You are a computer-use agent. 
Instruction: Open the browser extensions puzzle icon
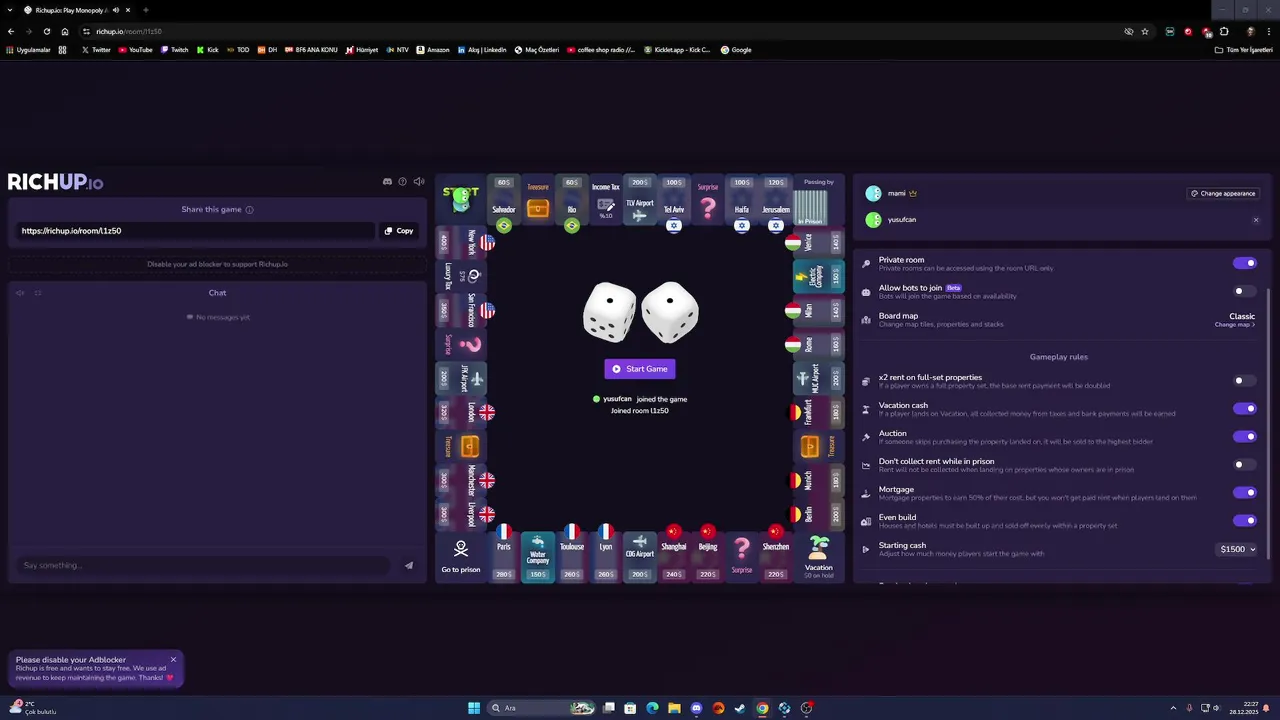pyautogui.click(x=1224, y=31)
